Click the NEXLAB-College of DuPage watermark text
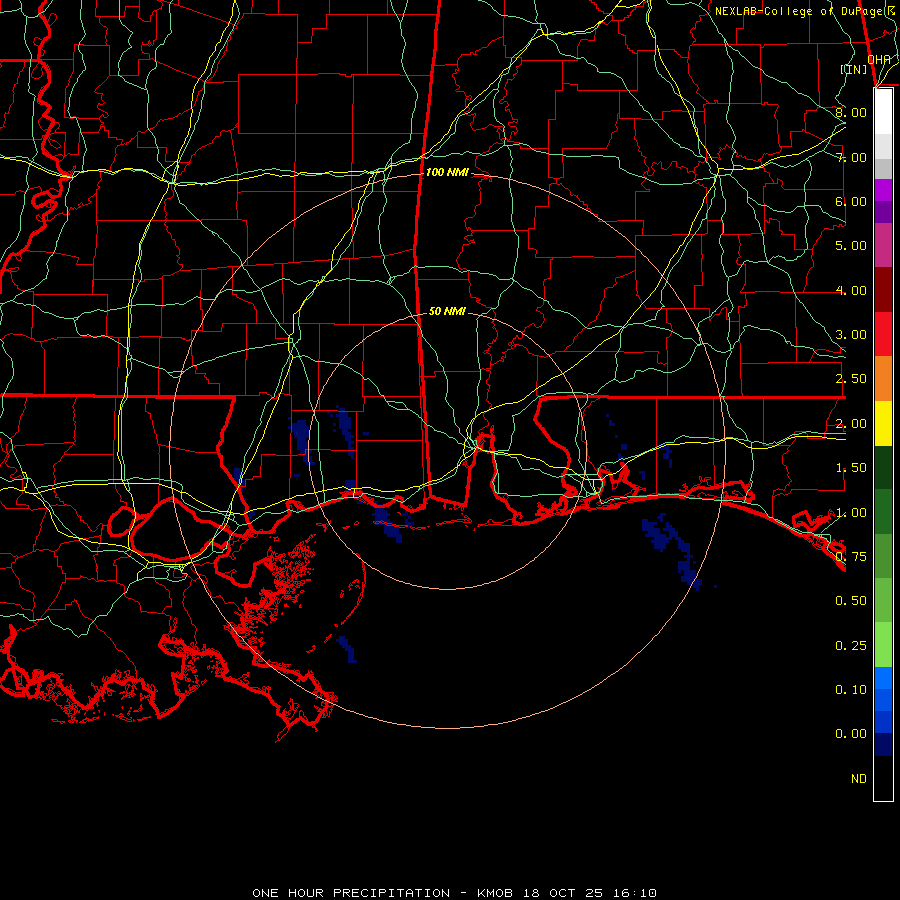This screenshot has height=900, width=900. tap(805, 11)
